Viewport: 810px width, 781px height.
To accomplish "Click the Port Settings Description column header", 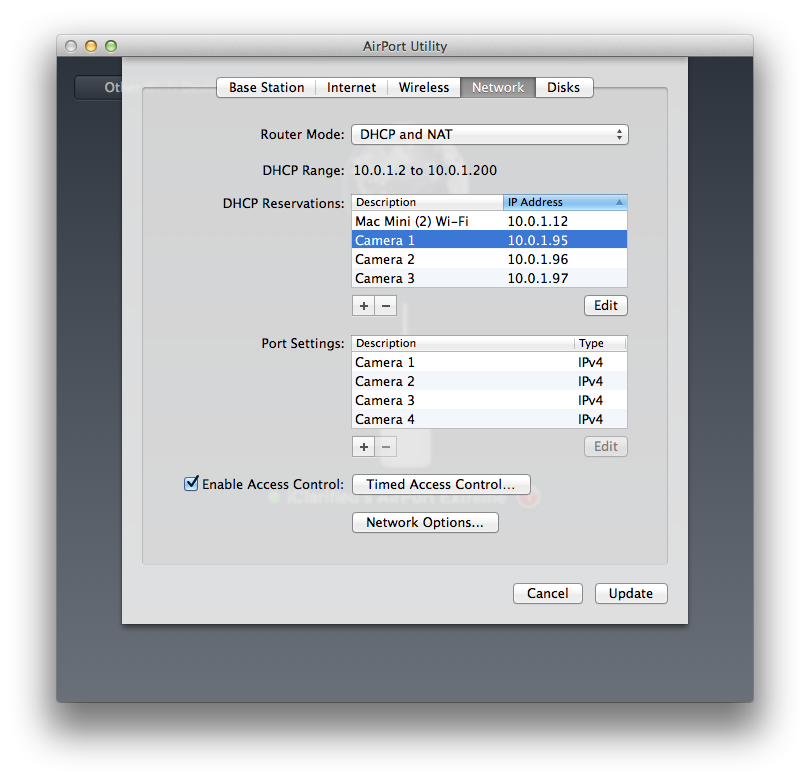I will [x=463, y=343].
